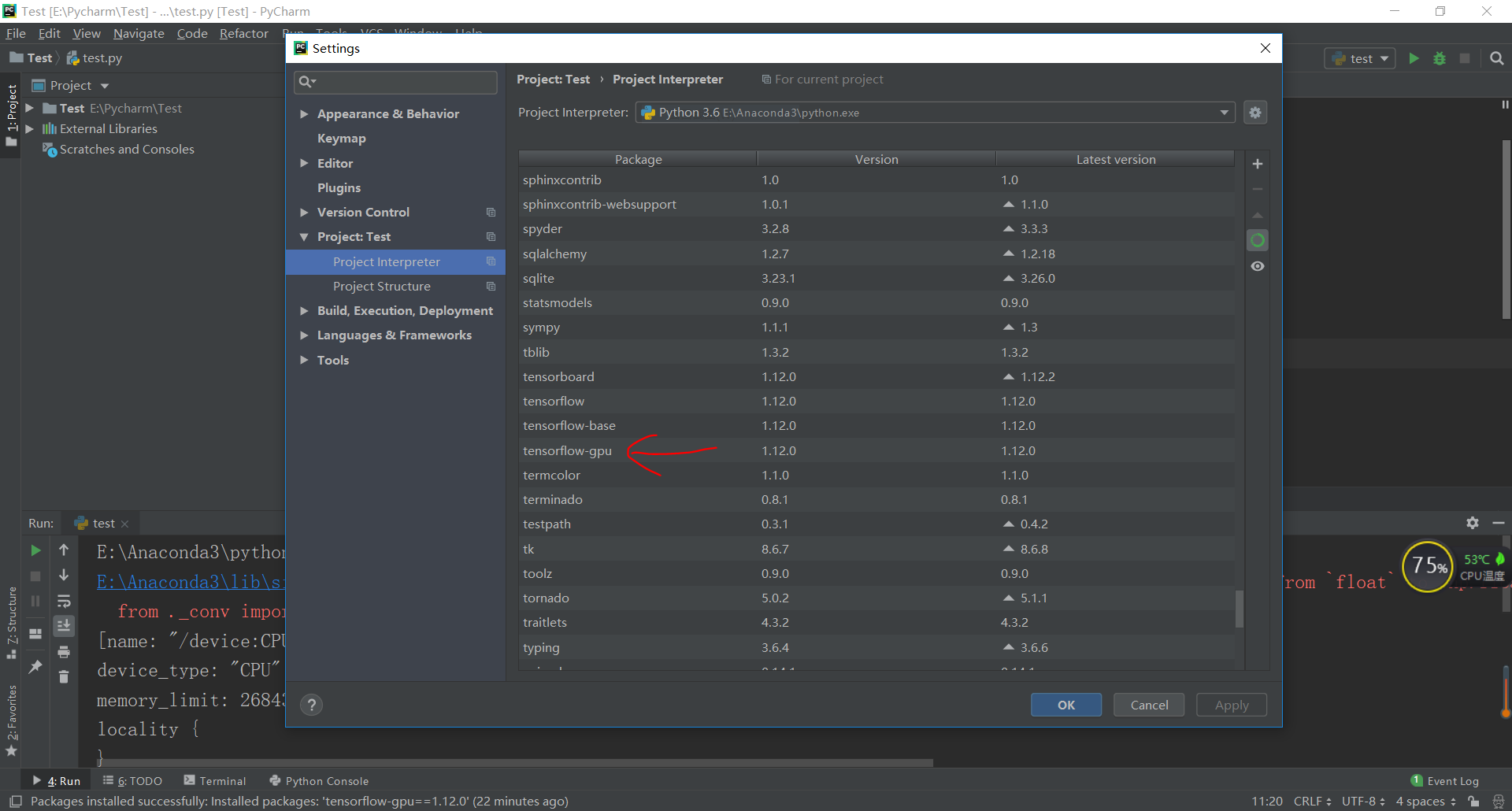Viewport: 1512px width, 811px height.
Task: Toggle soft-wrap in Run panel
Action: [64, 601]
